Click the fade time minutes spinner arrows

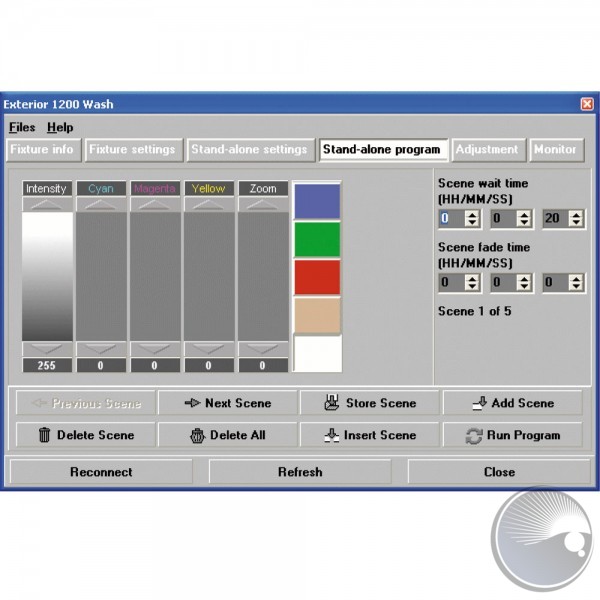click(524, 283)
